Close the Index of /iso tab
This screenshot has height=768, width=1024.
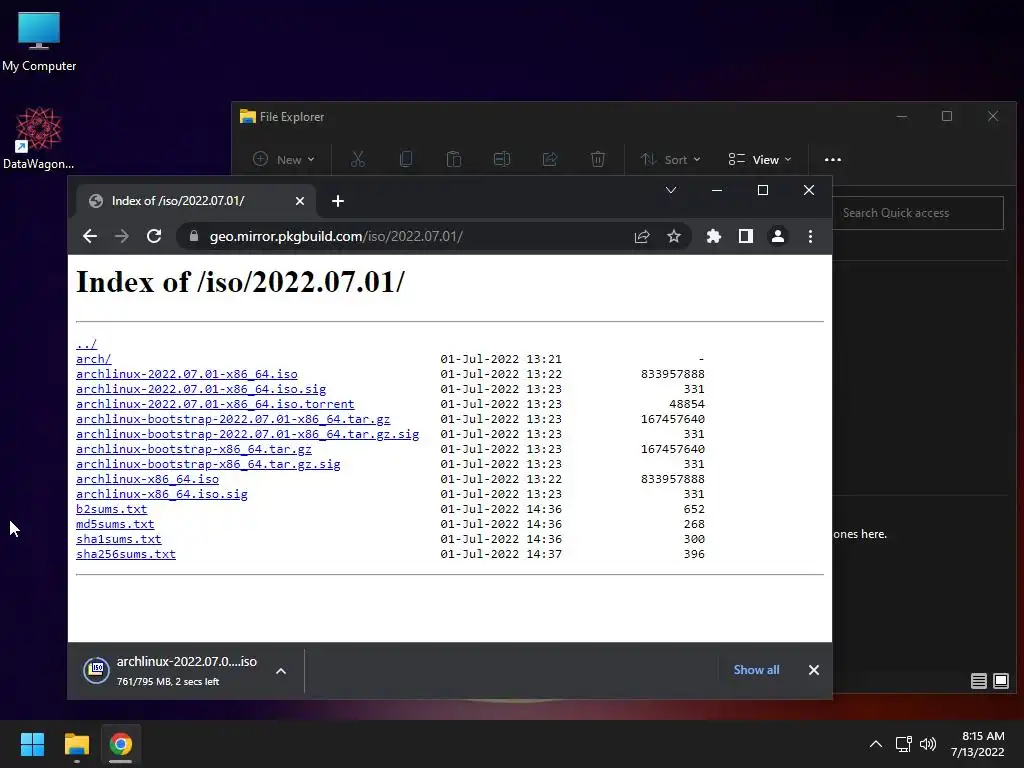pos(300,201)
